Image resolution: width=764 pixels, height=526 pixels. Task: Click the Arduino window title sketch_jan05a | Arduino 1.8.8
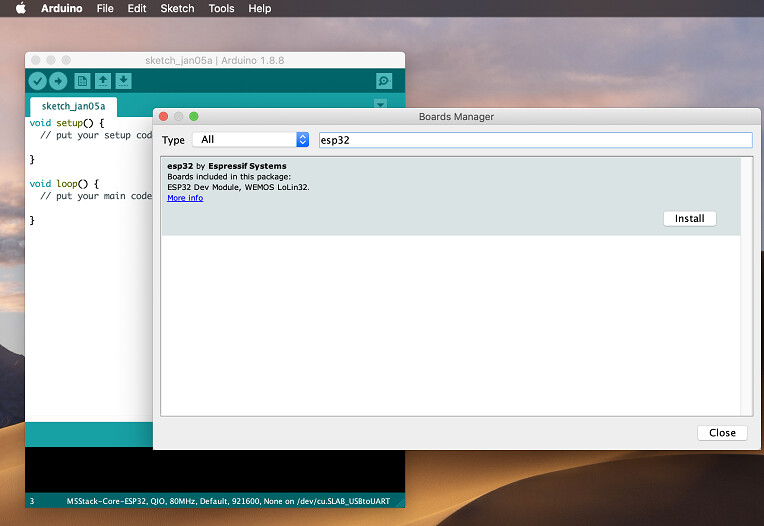point(214,60)
